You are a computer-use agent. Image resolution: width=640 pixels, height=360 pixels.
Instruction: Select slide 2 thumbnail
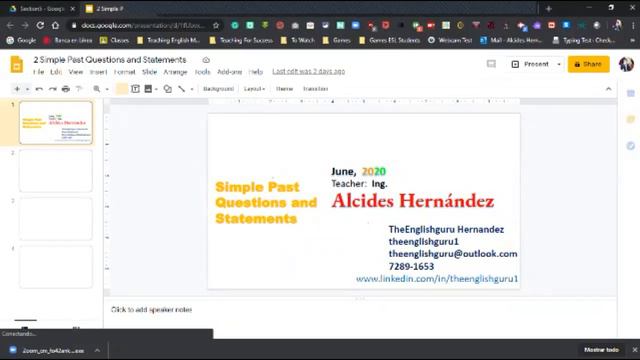coord(56,171)
